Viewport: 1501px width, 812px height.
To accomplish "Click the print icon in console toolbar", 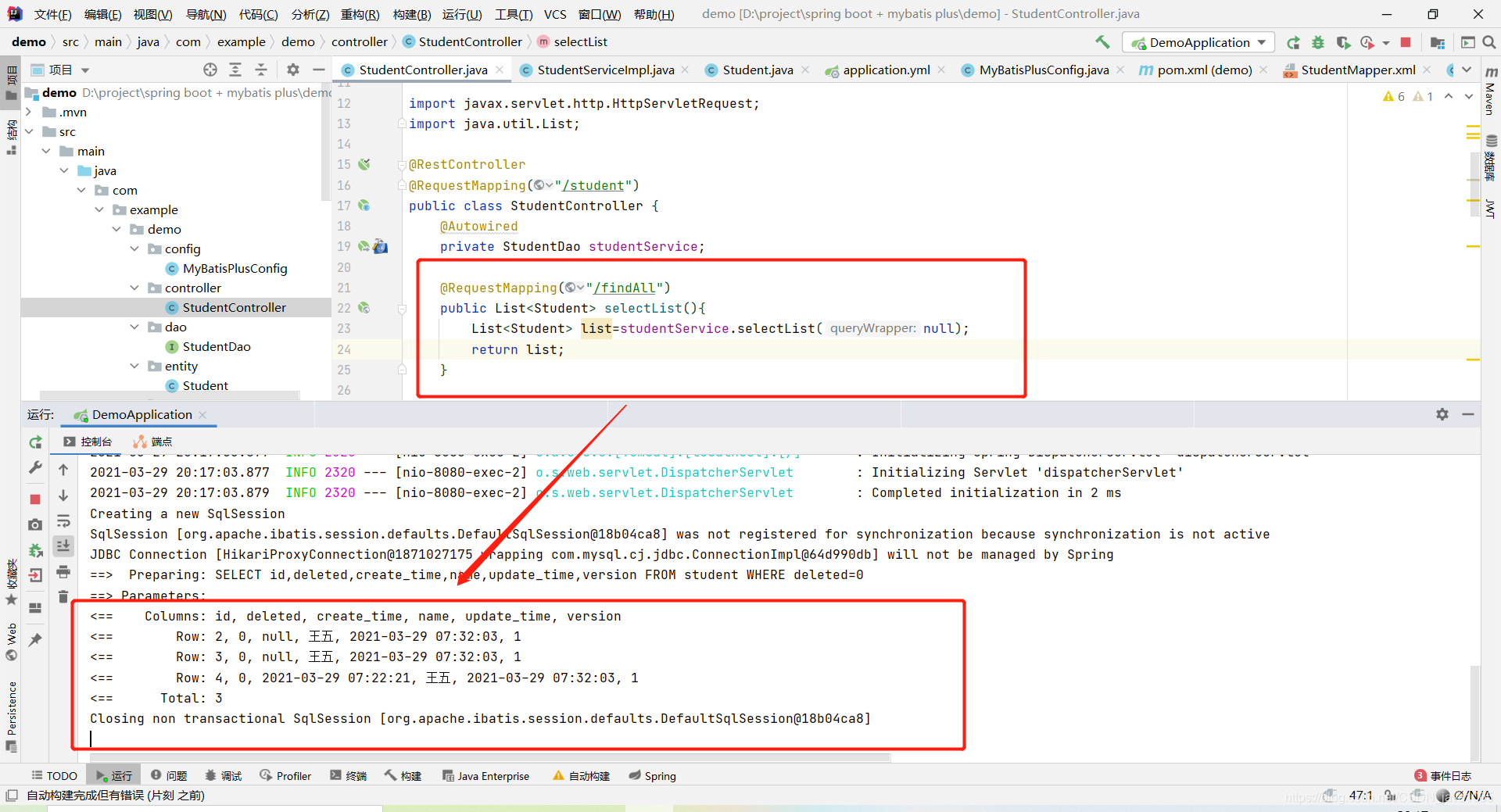I will click(x=63, y=571).
